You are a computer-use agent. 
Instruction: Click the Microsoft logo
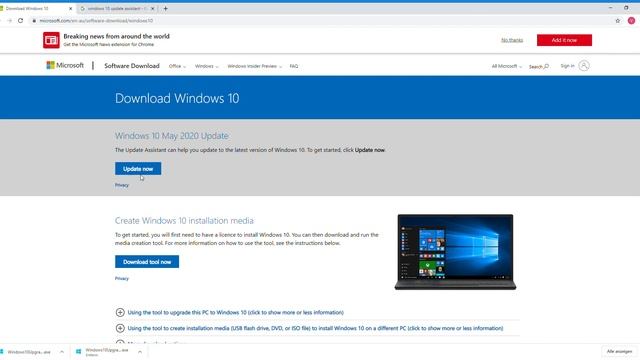[65, 65]
